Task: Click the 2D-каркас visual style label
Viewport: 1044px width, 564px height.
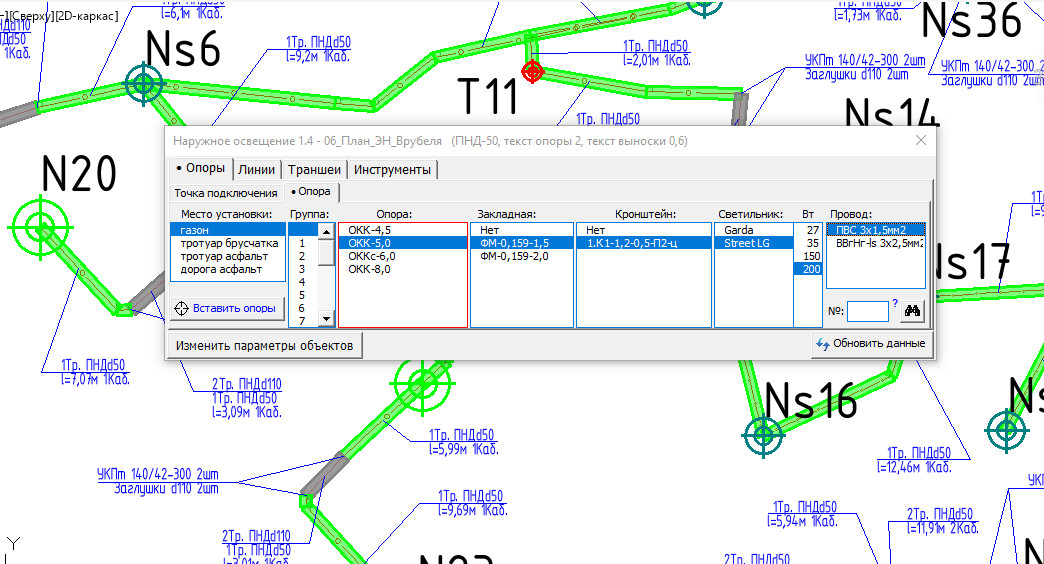Action: tap(87, 15)
